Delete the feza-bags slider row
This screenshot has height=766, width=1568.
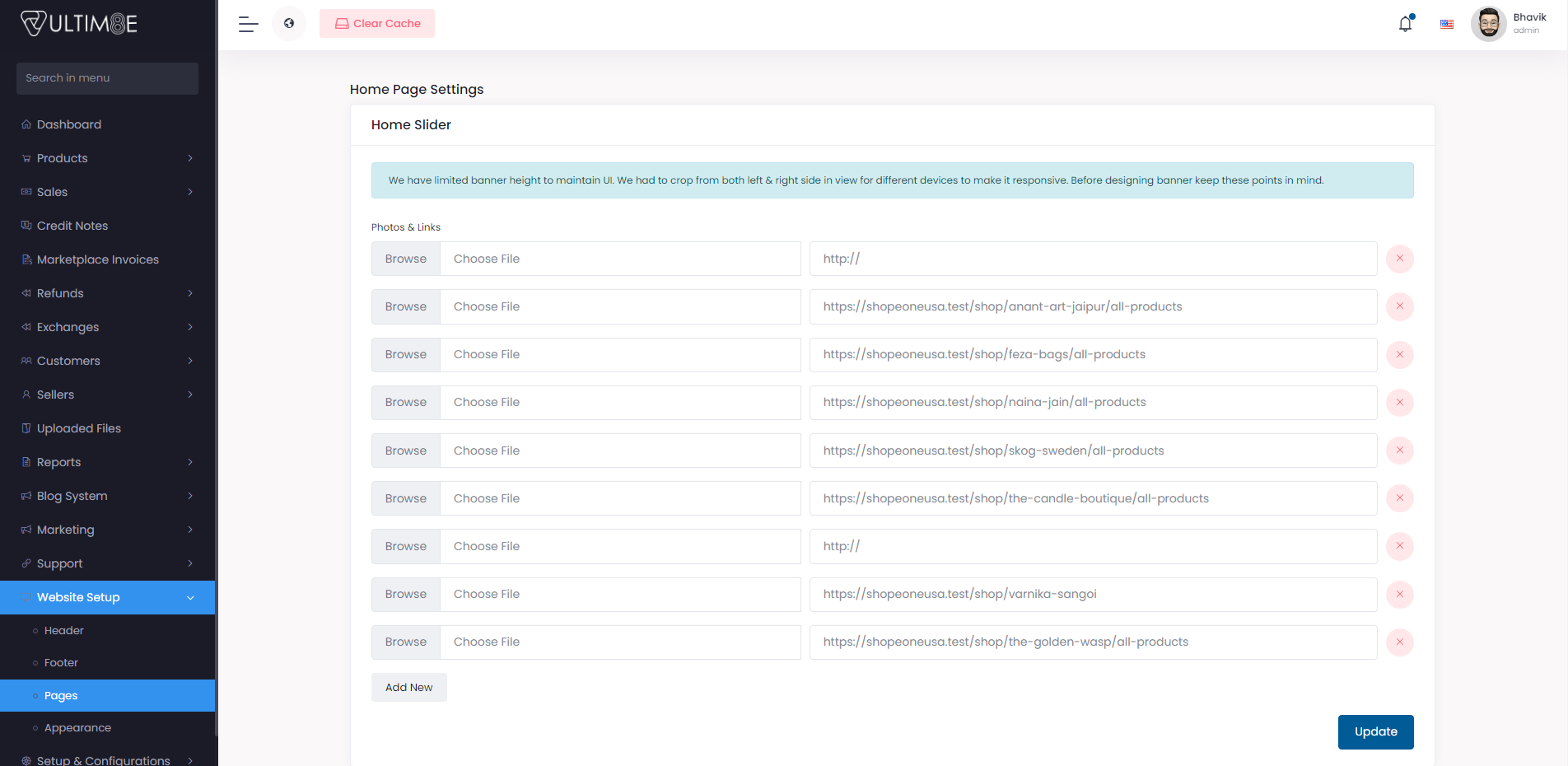click(1399, 354)
